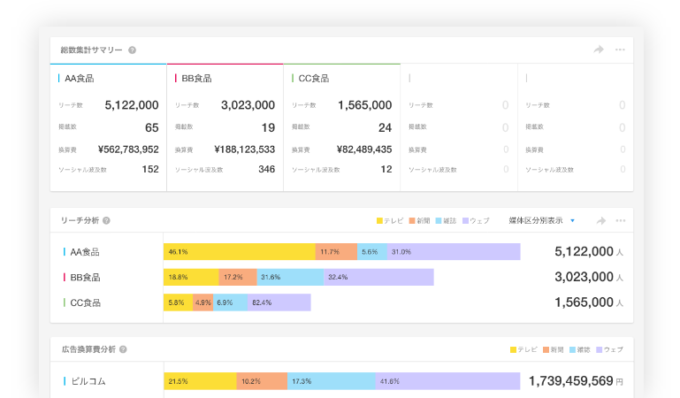Open more options menu of リーチ分析 panel

coord(621,221)
